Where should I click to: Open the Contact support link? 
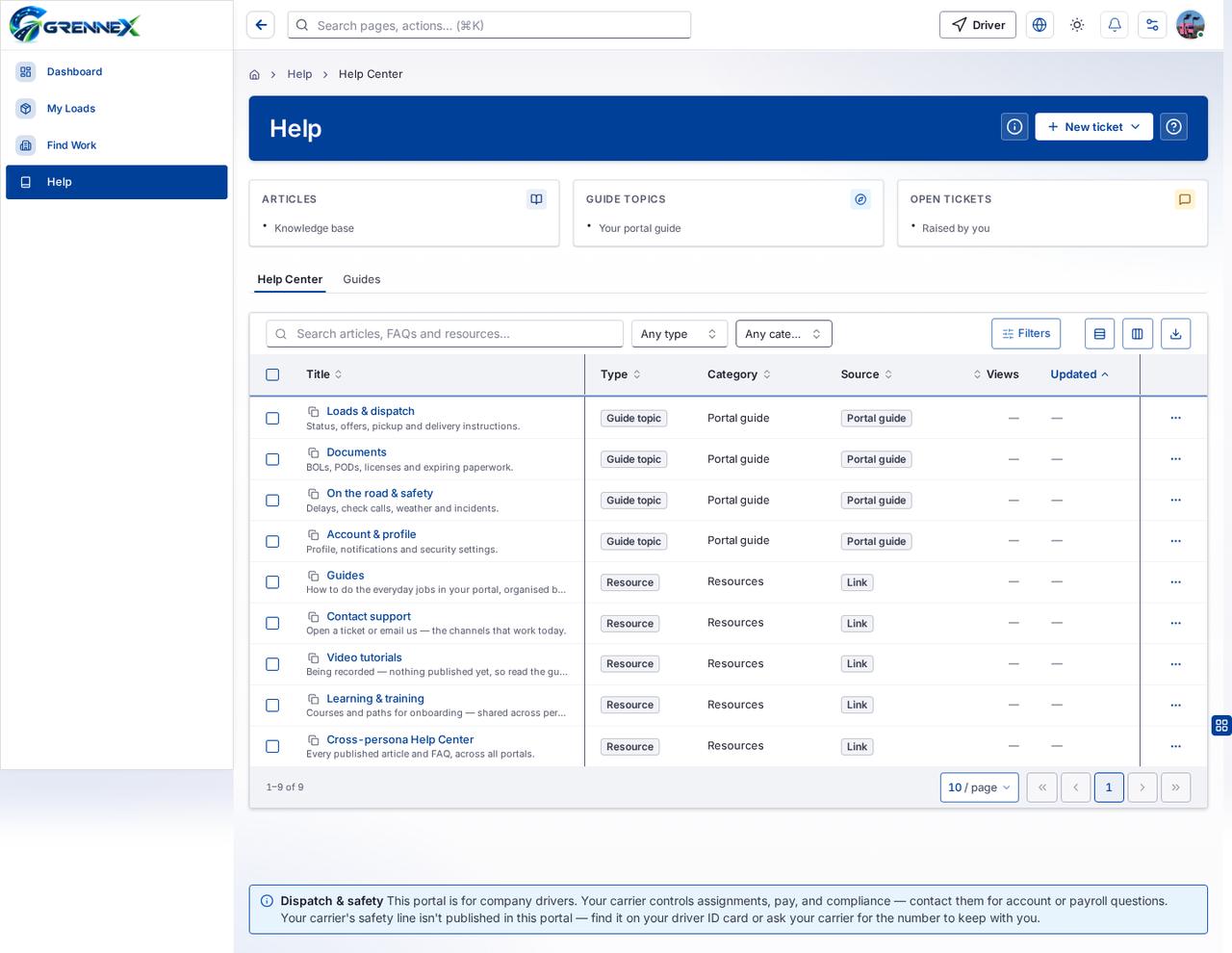click(x=369, y=617)
